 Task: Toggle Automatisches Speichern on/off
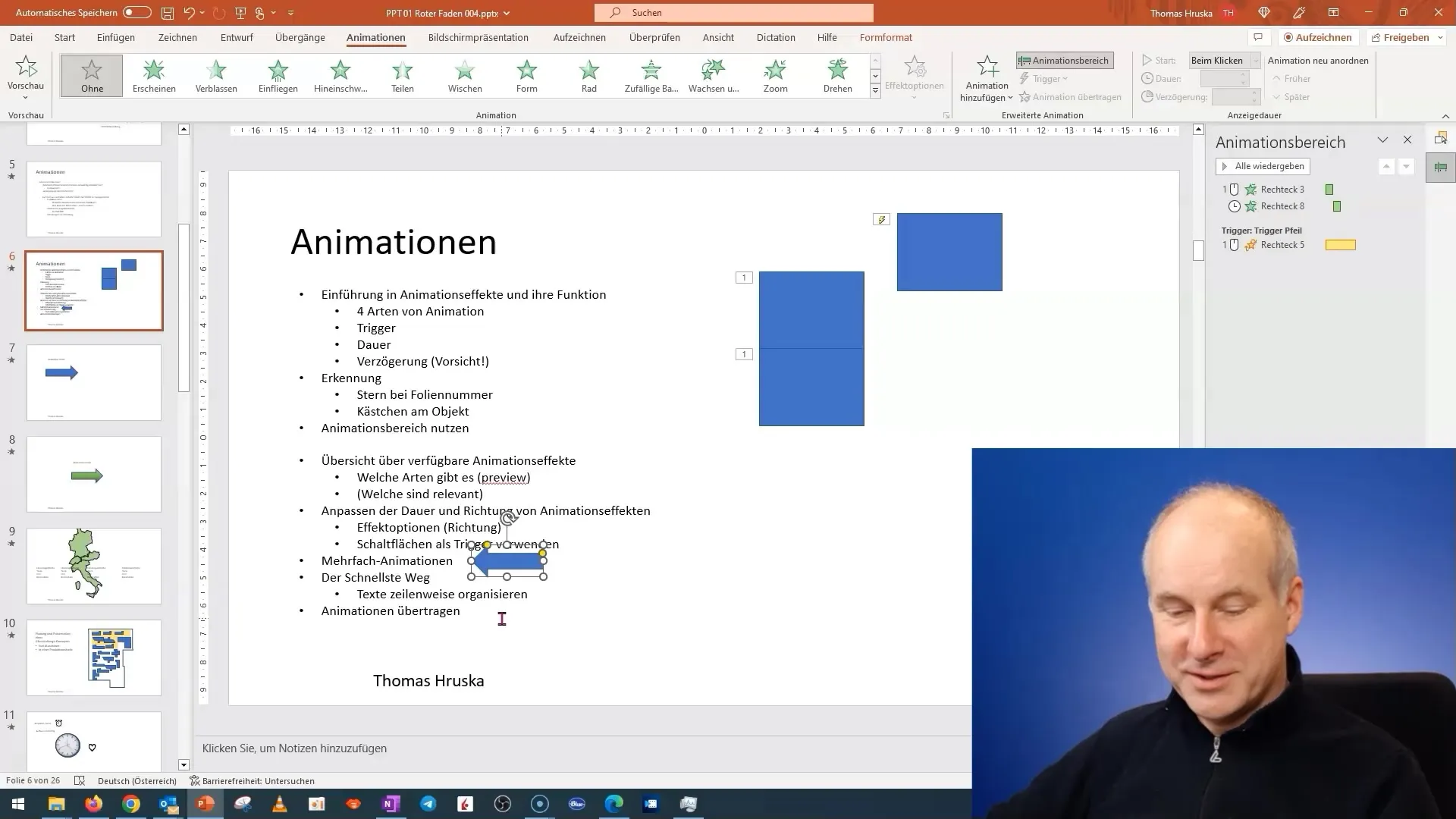[137, 12]
